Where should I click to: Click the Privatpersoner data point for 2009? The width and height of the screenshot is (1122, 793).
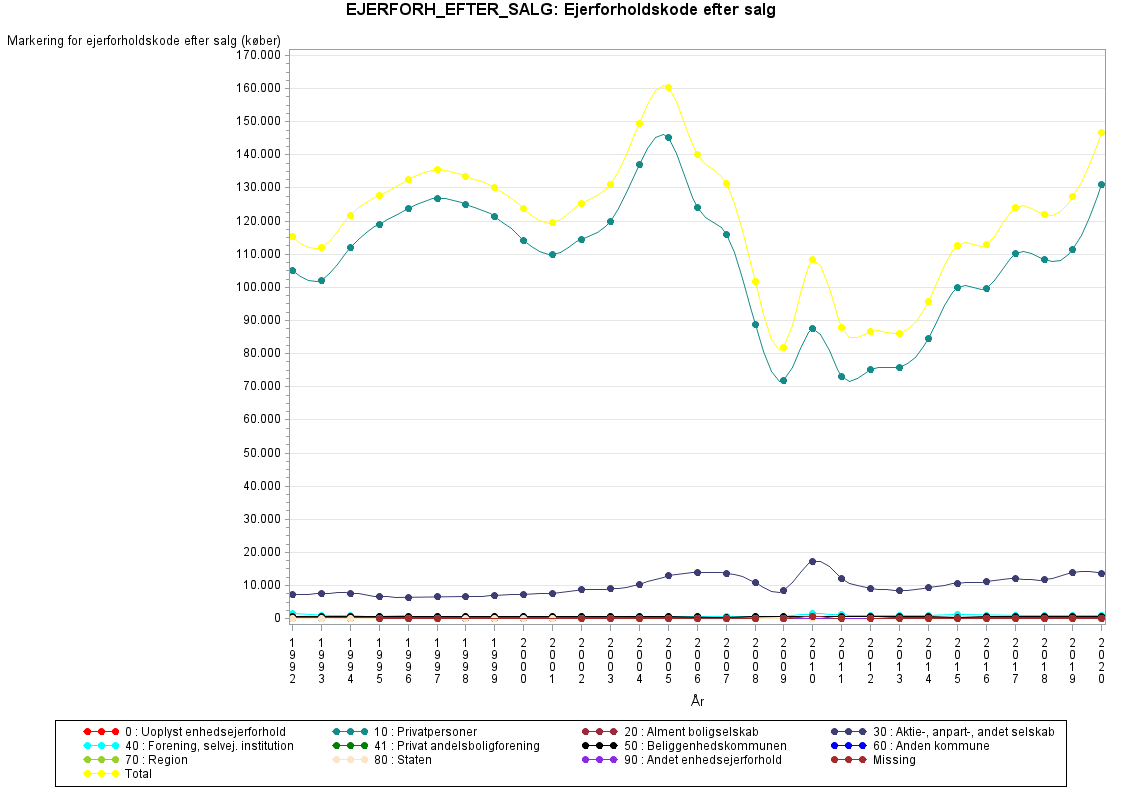pyautogui.click(x=783, y=380)
